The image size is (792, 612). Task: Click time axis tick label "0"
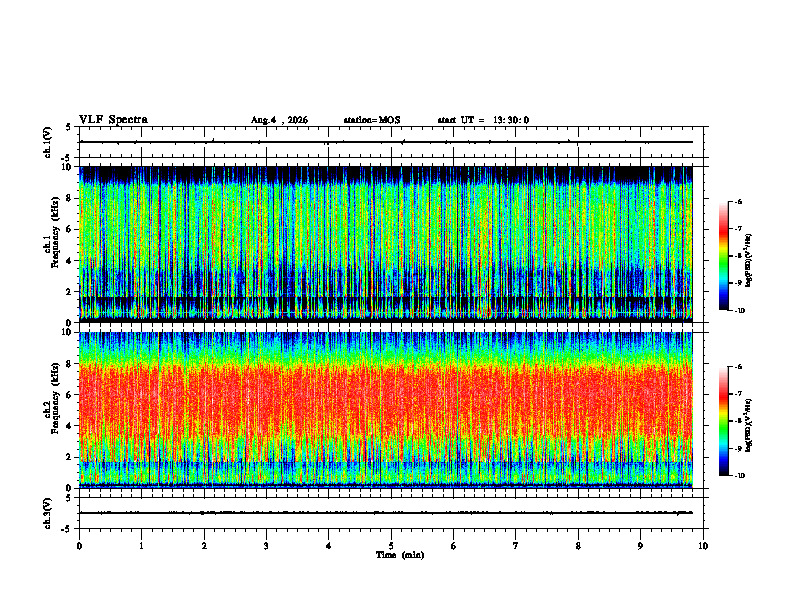tap(79, 546)
